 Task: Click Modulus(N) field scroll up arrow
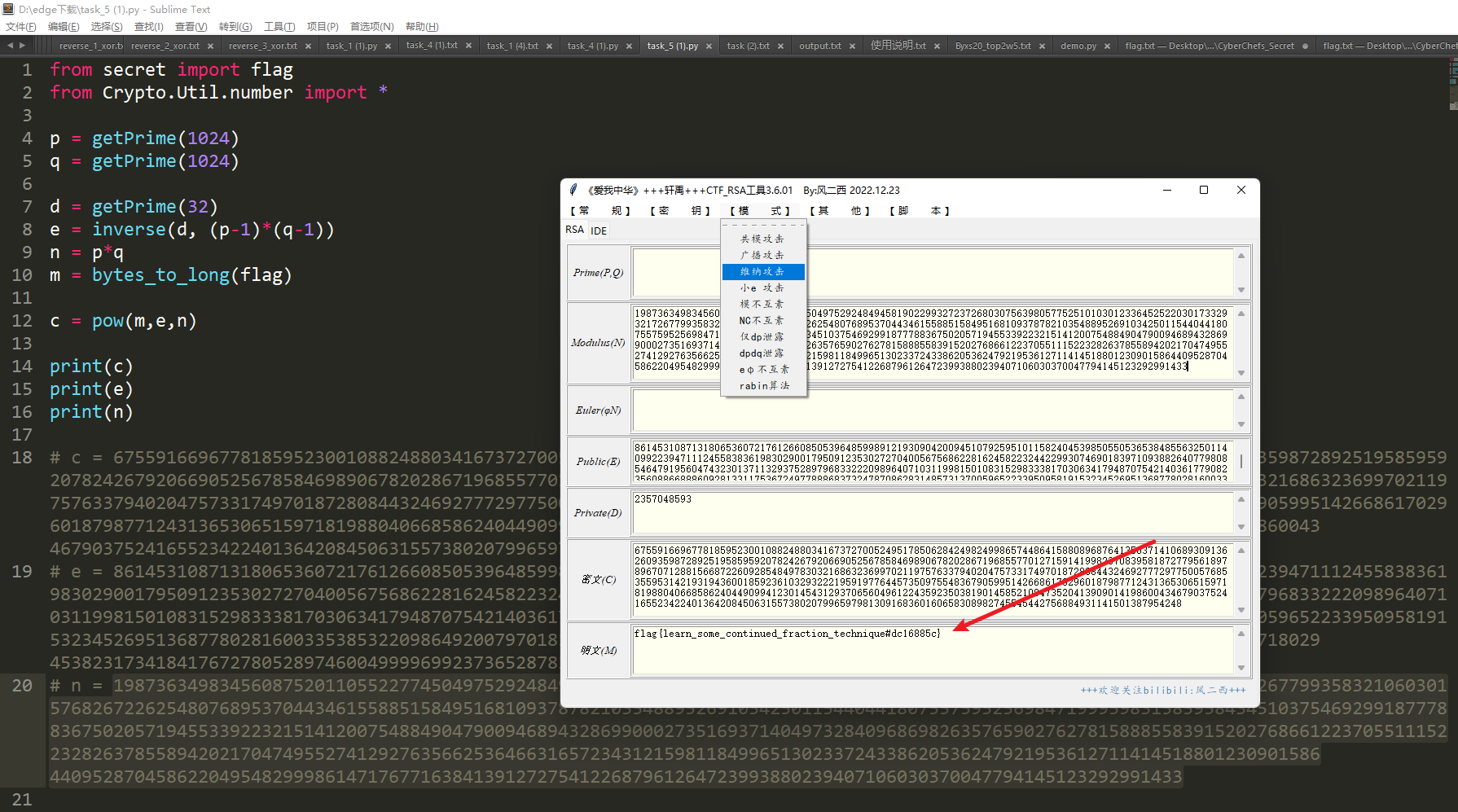(1241, 313)
